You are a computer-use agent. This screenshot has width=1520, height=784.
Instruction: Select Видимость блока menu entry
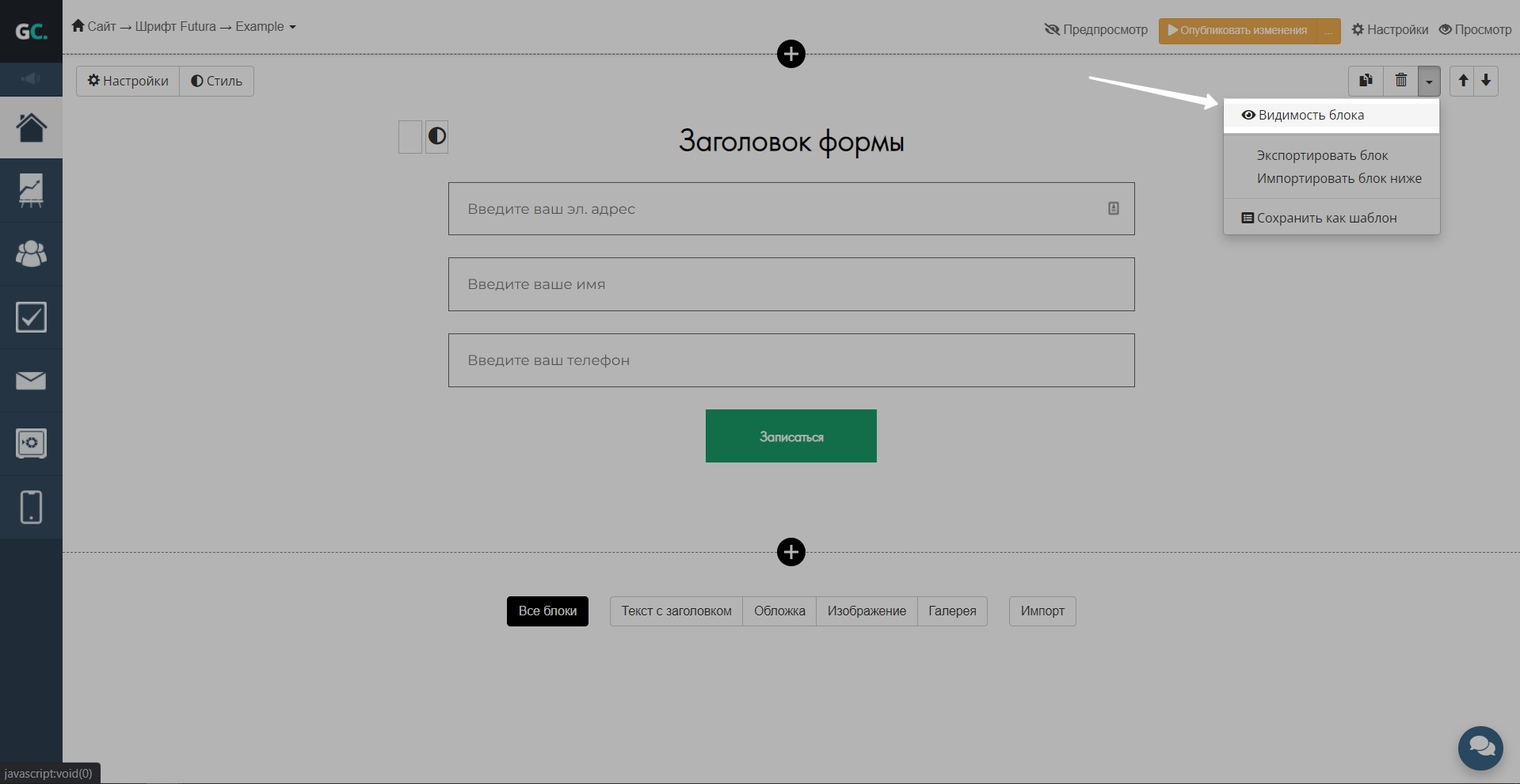(1310, 116)
